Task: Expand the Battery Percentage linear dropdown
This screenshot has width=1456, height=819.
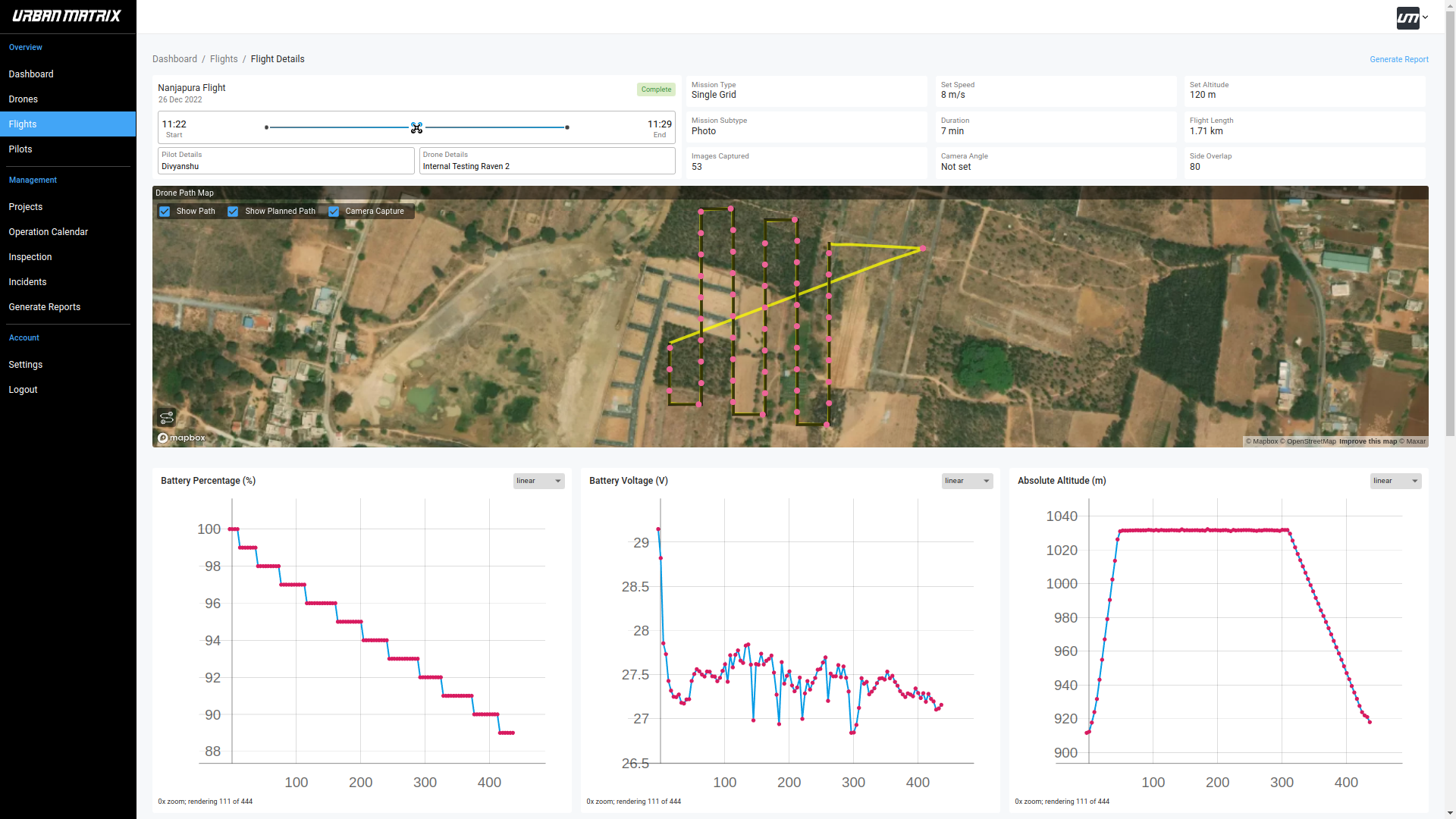Action: (538, 481)
